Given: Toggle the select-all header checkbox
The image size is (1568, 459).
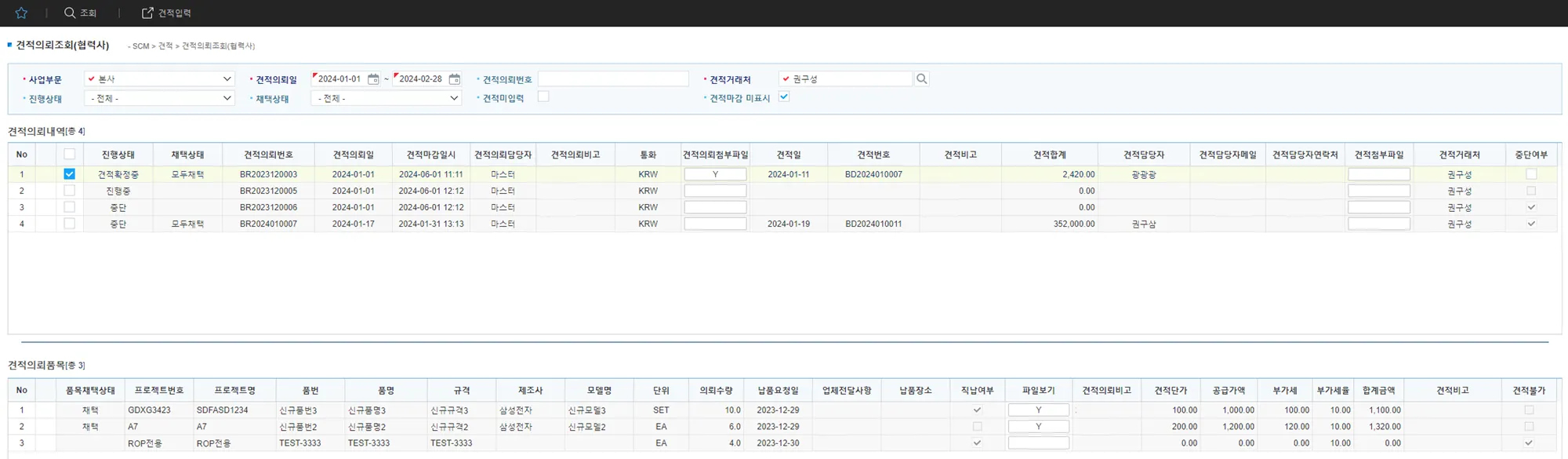Looking at the screenshot, I should tap(70, 155).
